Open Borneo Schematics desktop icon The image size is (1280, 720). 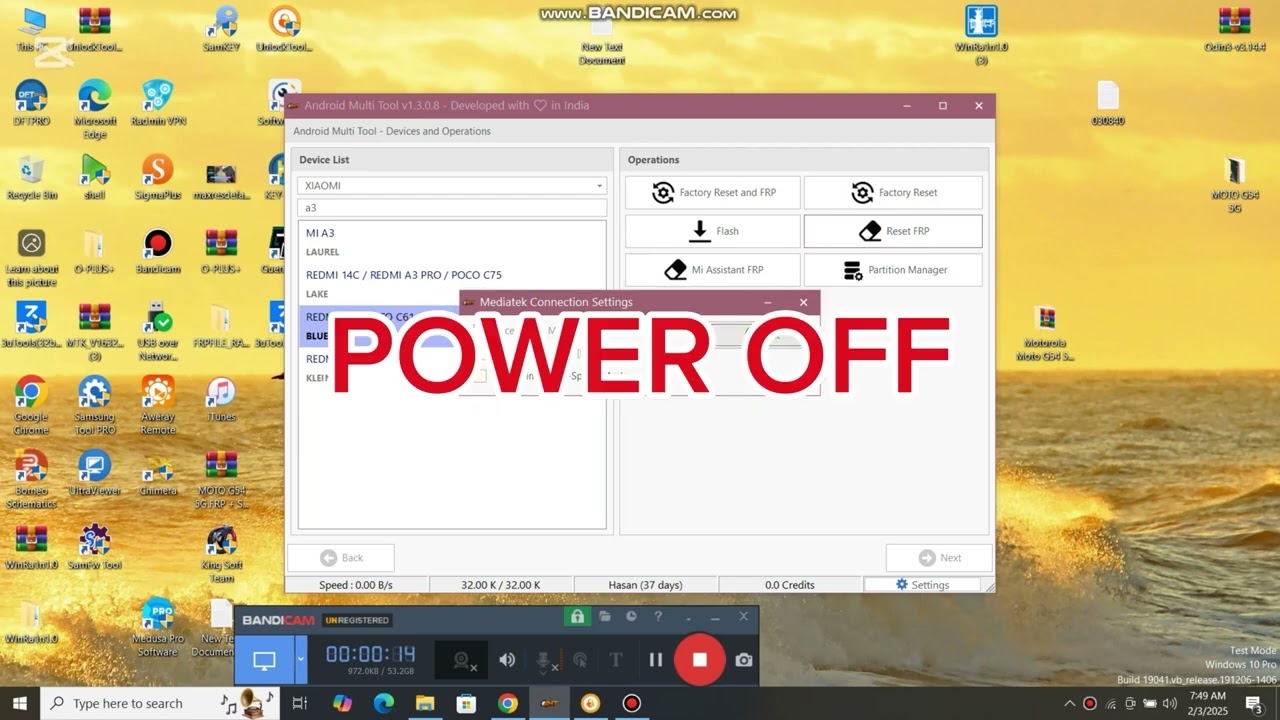[31, 479]
